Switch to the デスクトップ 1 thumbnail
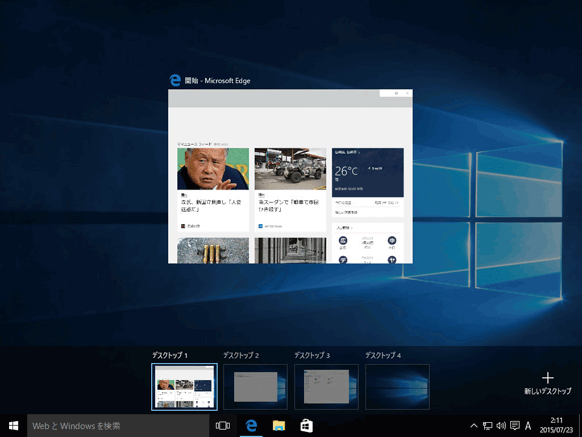 point(184,387)
